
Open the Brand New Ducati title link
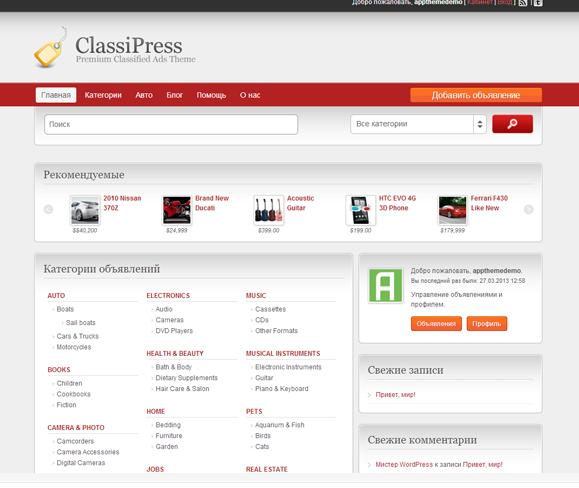[212, 203]
